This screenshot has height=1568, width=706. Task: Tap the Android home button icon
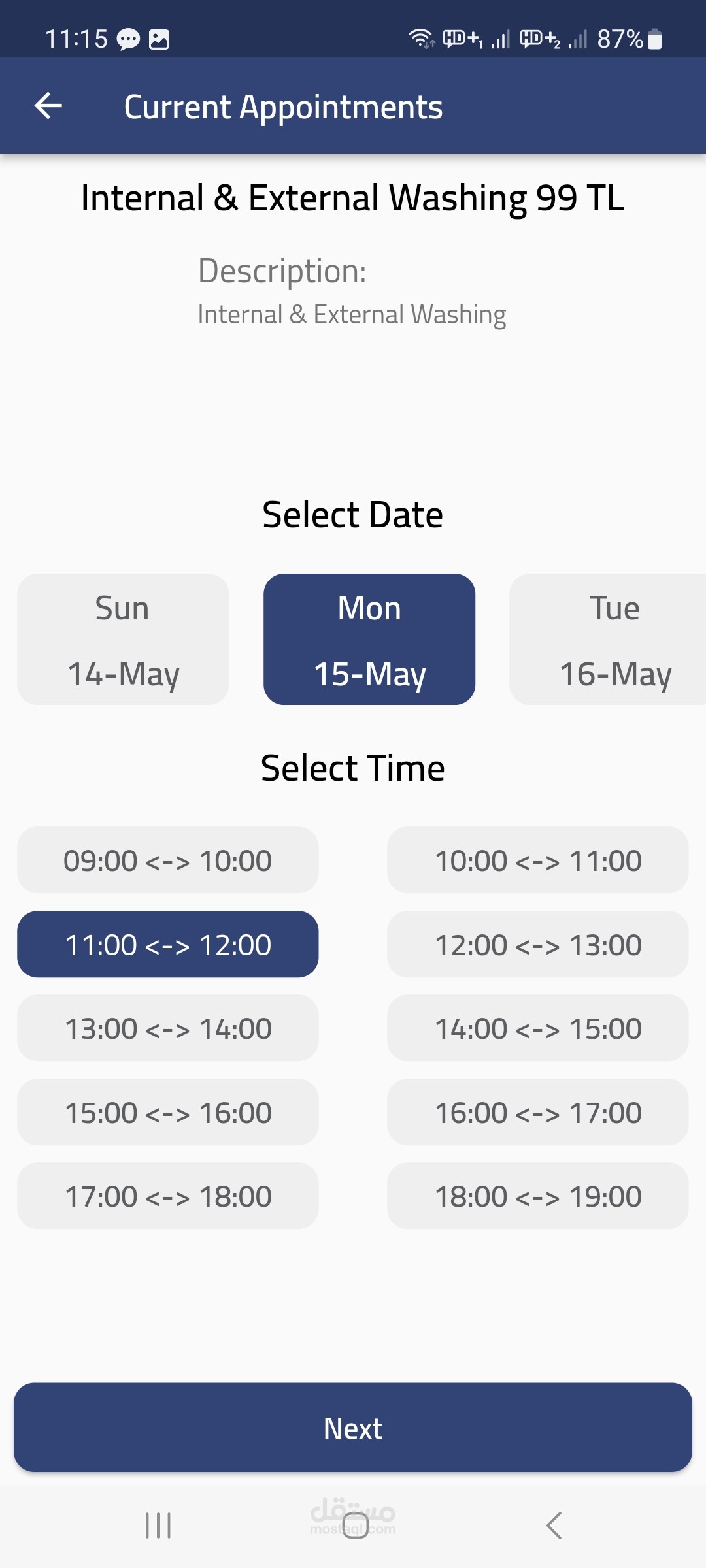(x=355, y=1526)
